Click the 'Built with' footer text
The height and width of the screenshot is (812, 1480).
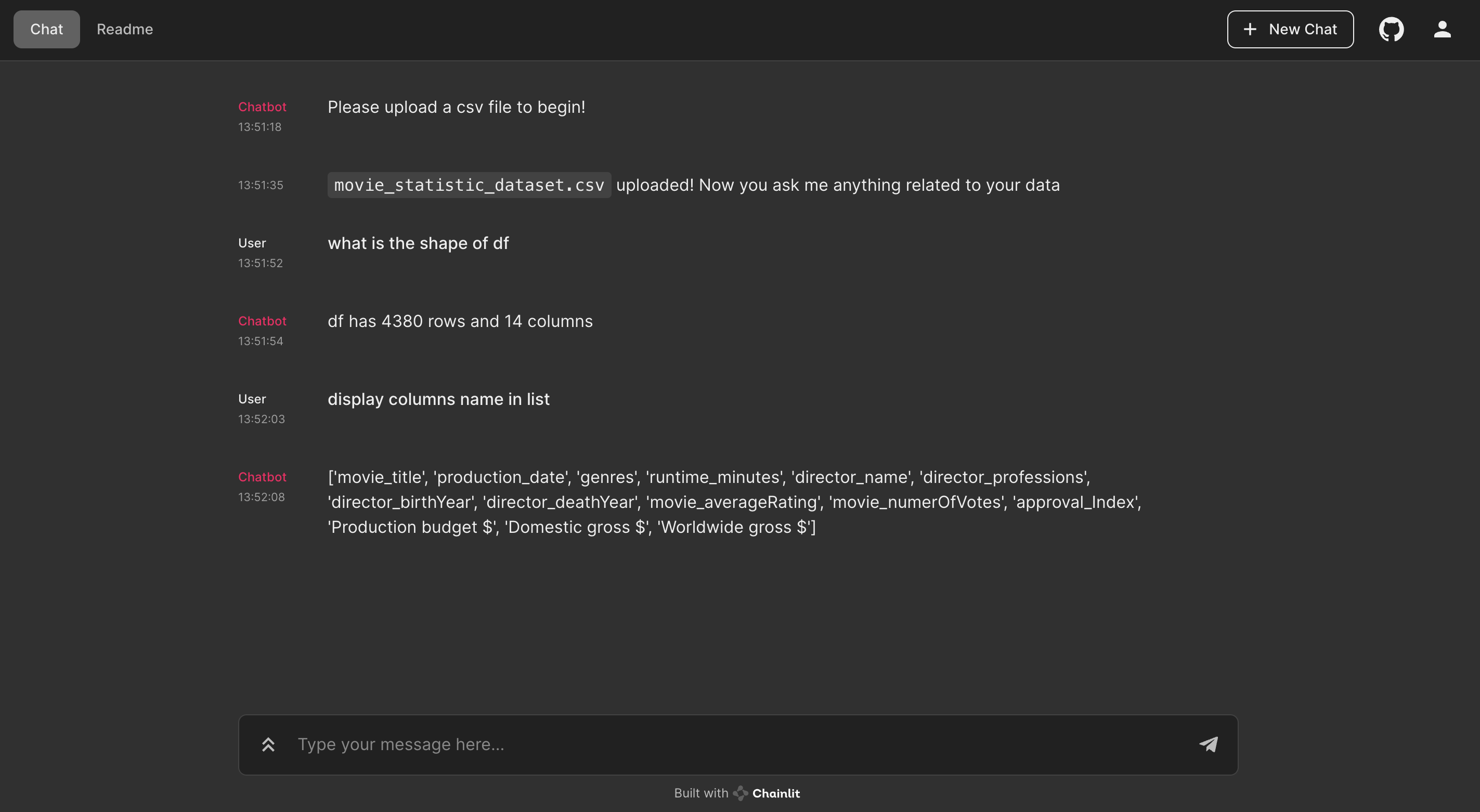(701, 793)
